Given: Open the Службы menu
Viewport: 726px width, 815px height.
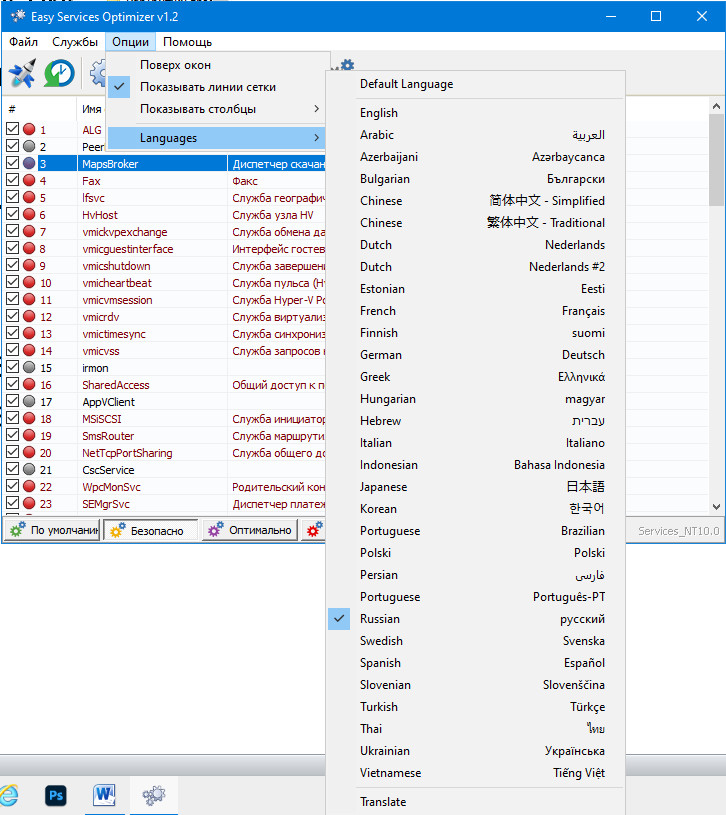Looking at the screenshot, I should click(75, 42).
